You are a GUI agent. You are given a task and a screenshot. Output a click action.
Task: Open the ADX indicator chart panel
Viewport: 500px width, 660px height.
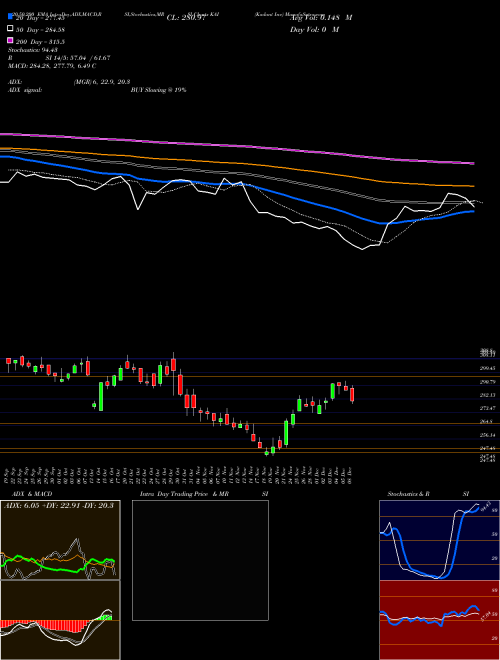[x=60, y=540]
